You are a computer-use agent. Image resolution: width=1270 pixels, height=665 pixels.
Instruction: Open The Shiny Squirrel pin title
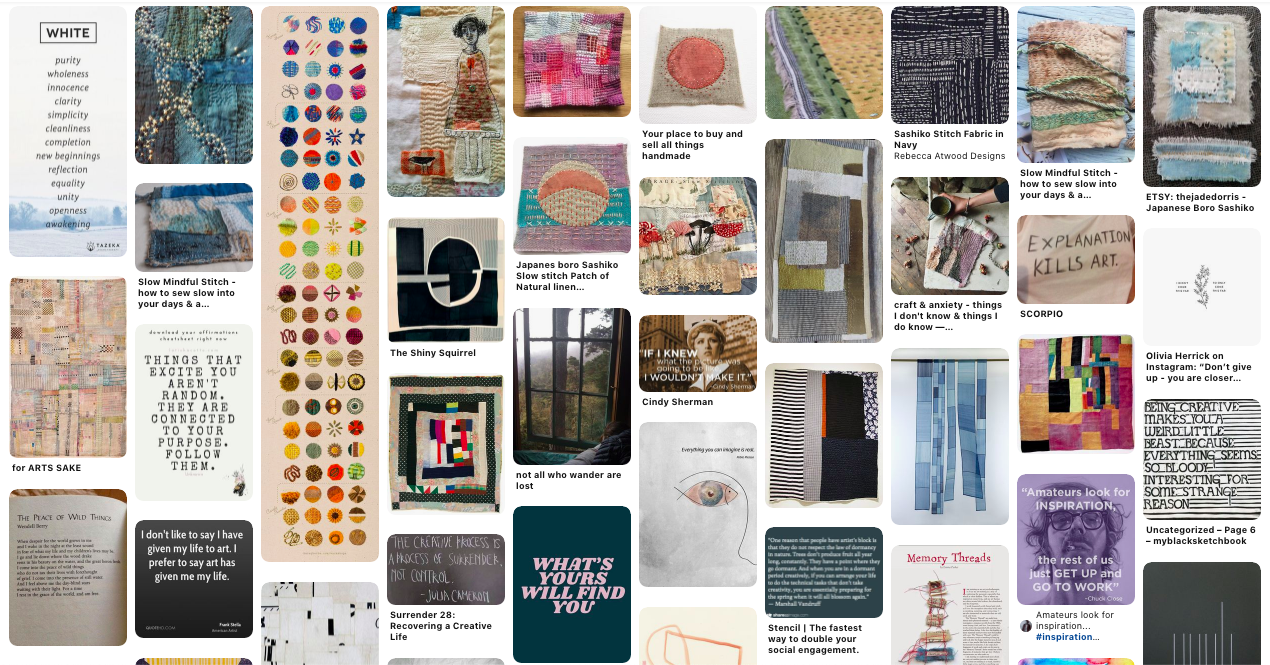(x=433, y=353)
